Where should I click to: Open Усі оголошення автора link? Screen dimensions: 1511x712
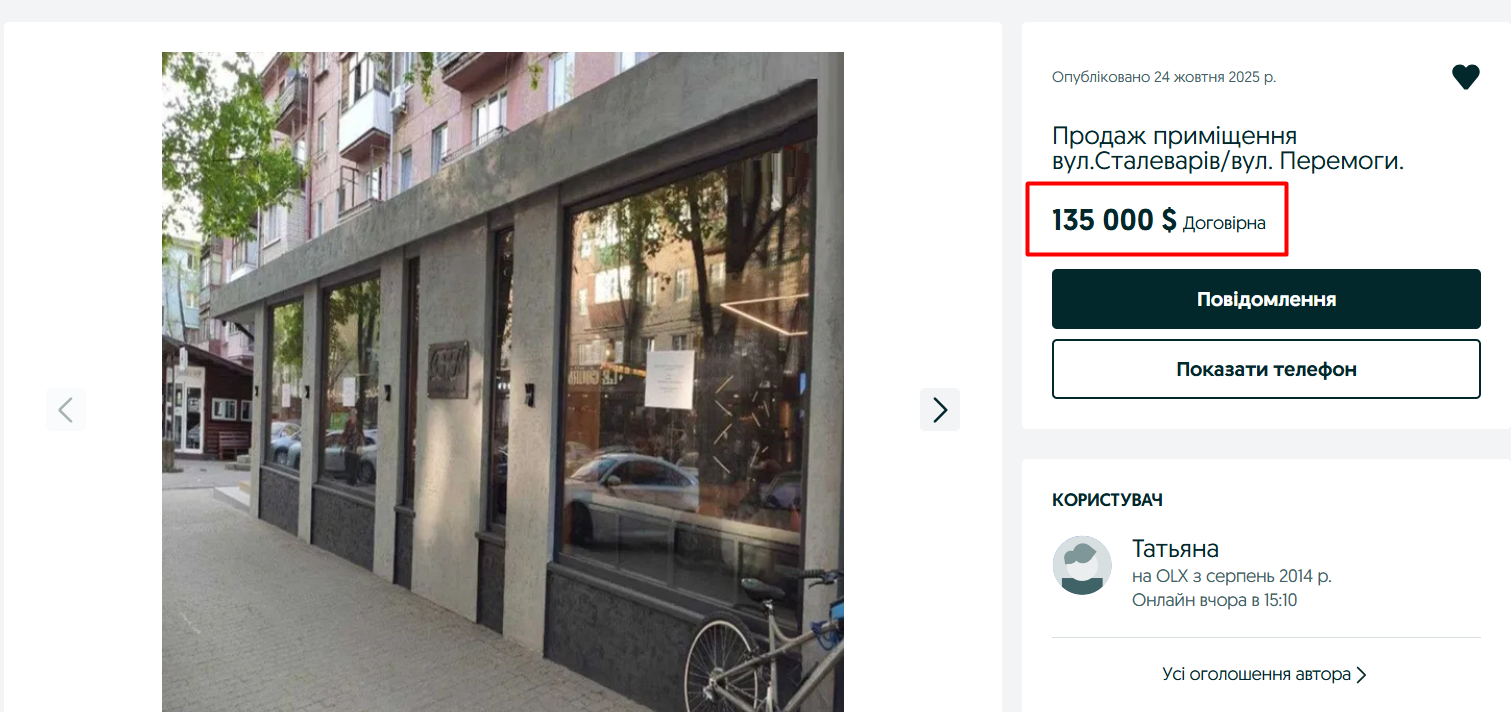1256,674
